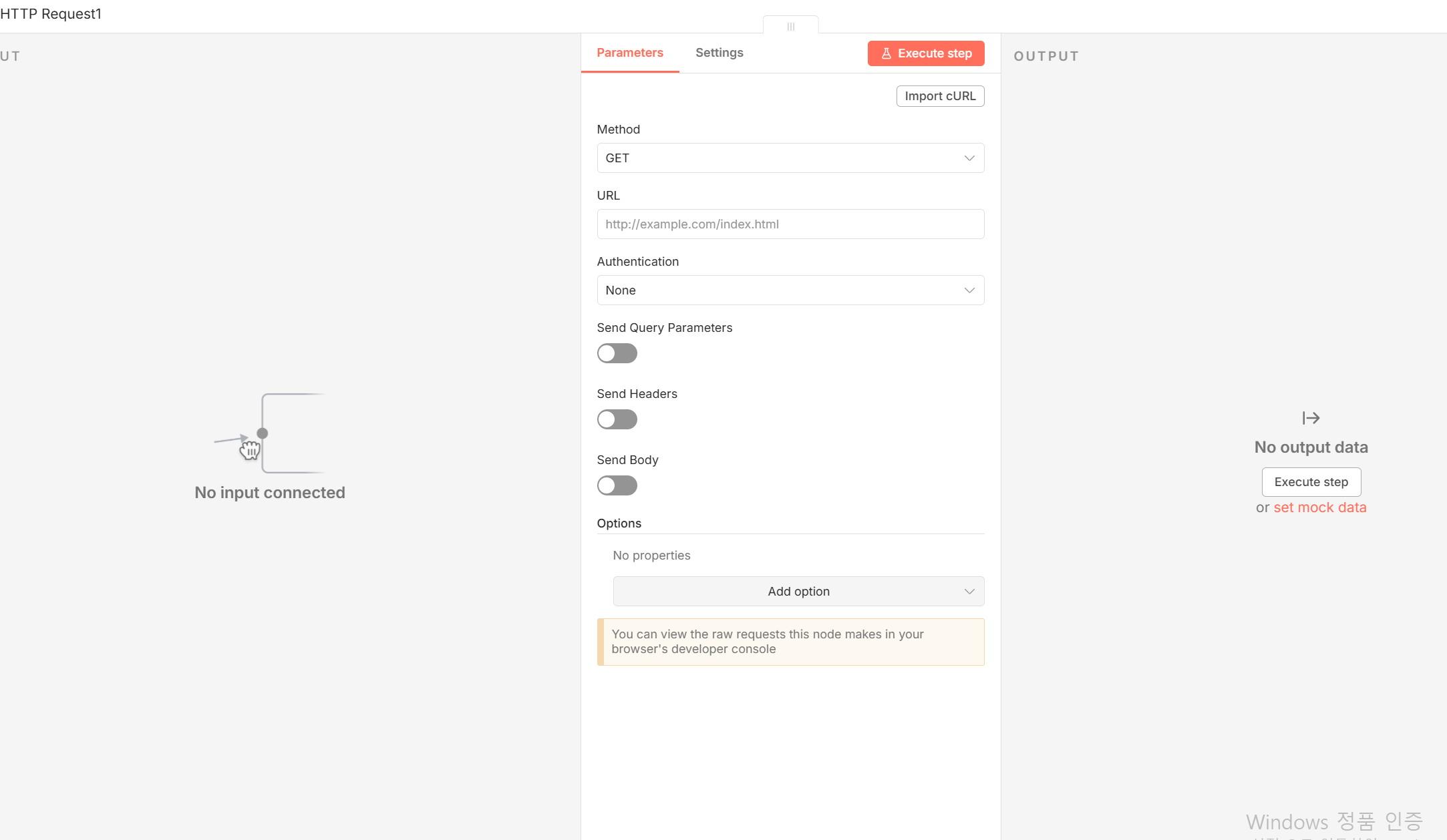1447x840 pixels.
Task: Enable the Send Query Parameters toggle
Action: click(x=617, y=353)
